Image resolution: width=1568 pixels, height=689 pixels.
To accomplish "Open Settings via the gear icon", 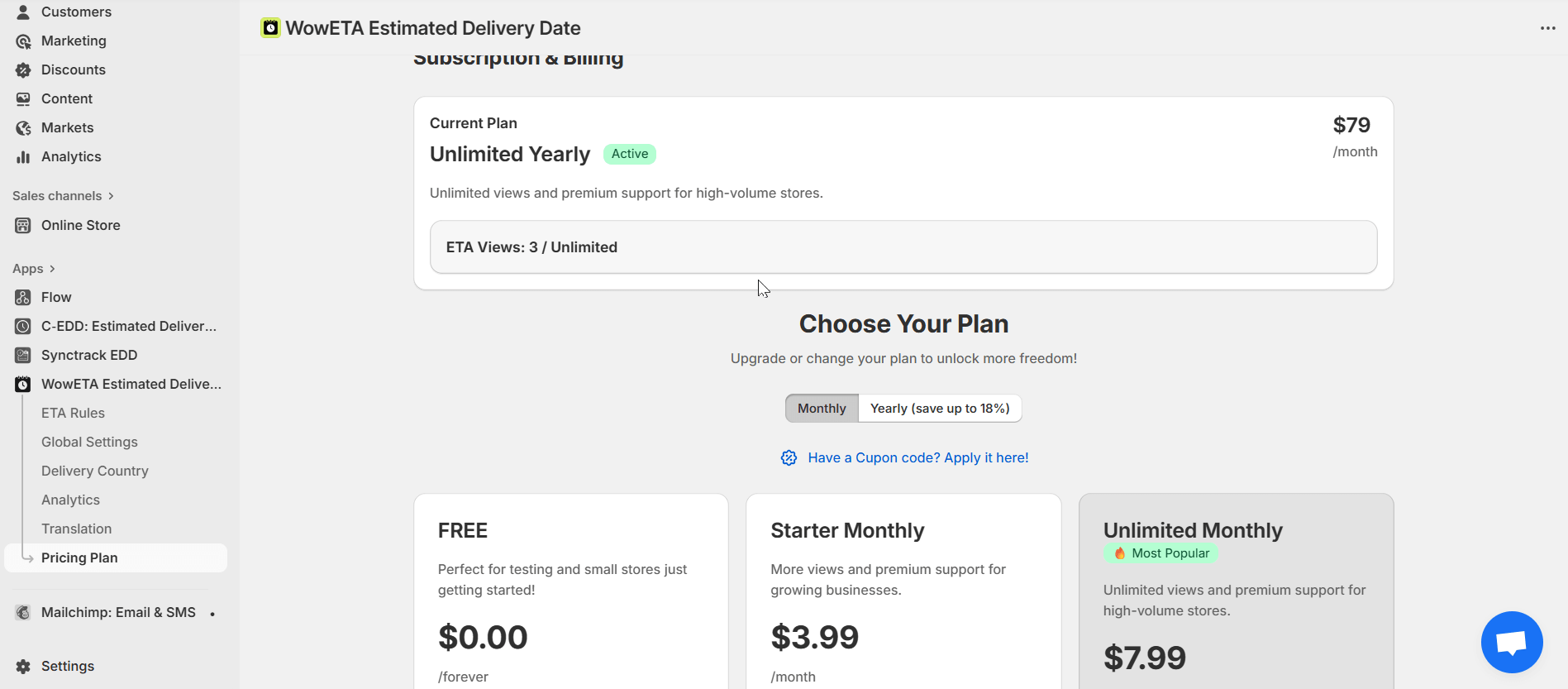I will point(23,666).
